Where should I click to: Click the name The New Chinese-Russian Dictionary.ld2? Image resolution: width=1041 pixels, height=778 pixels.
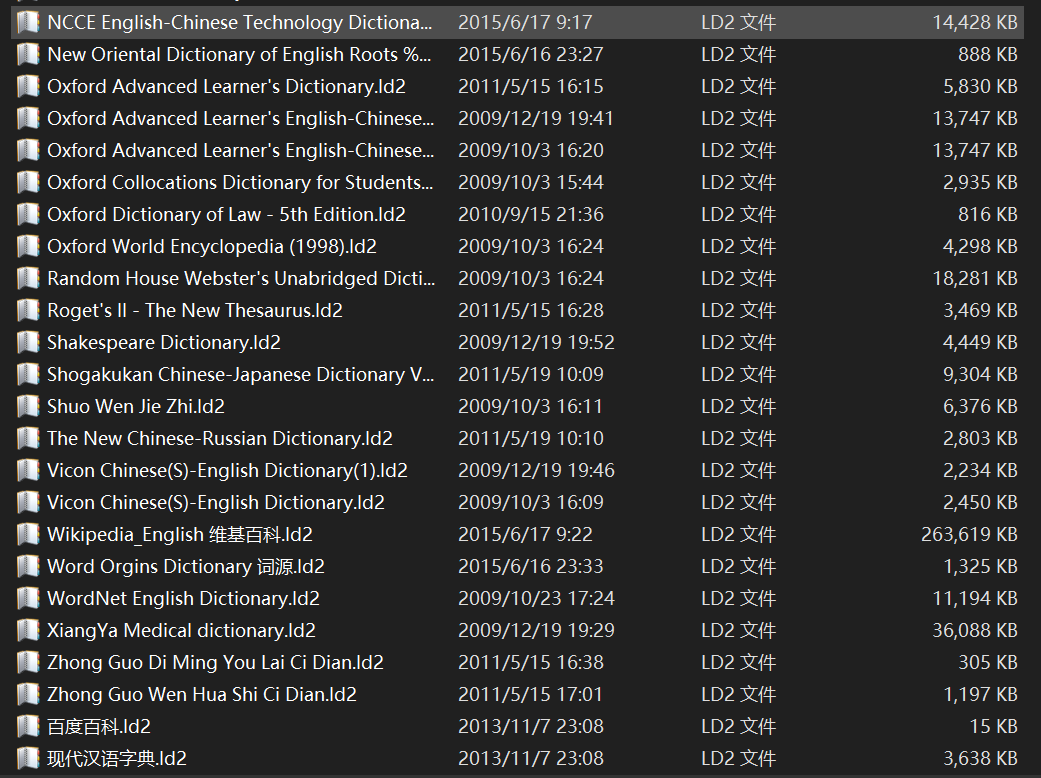pos(220,439)
